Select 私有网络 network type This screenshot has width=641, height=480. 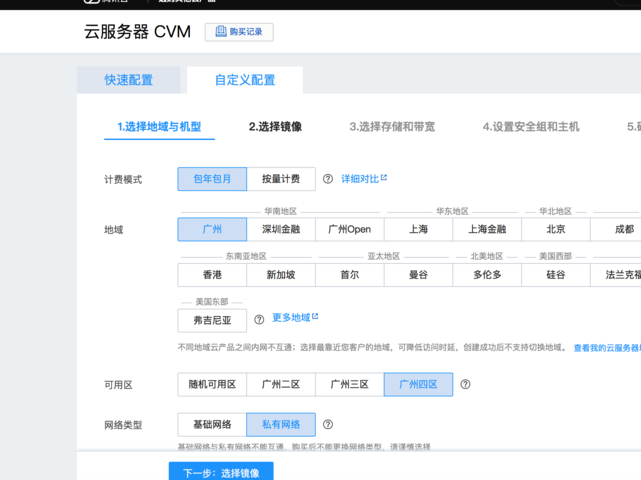coord(281,424)
